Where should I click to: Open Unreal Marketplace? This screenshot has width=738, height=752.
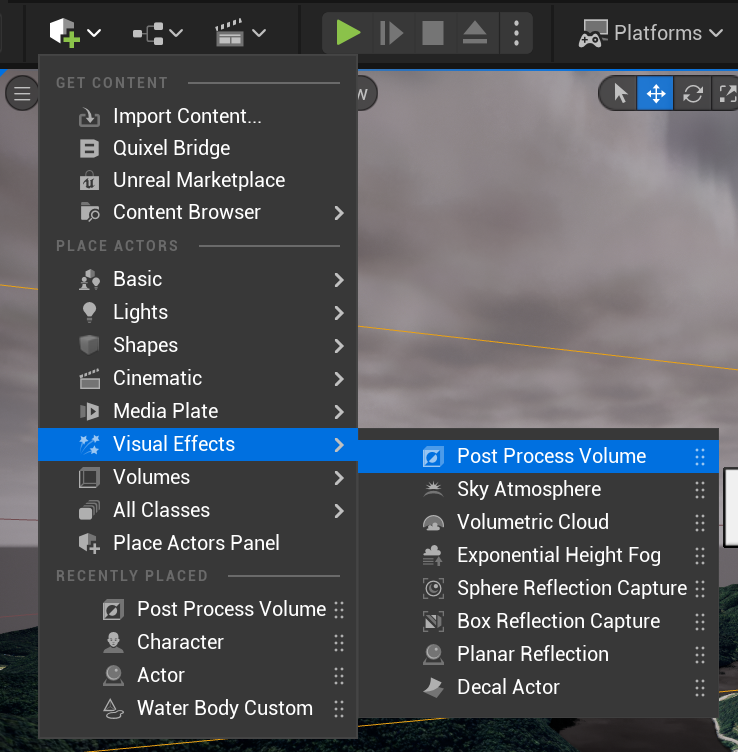(x=198, y=180)
